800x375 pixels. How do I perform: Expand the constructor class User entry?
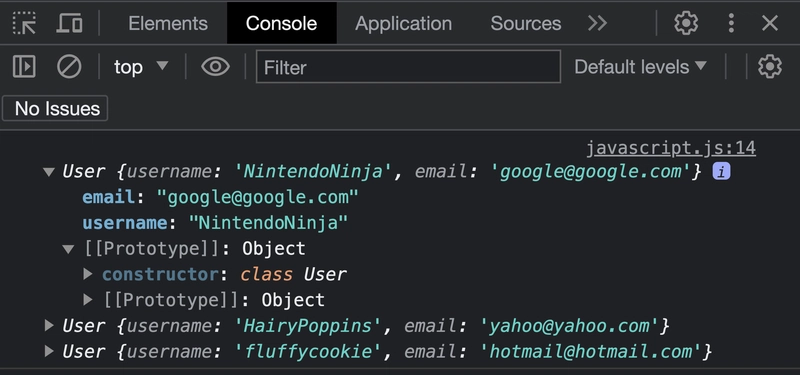point(88,274)
